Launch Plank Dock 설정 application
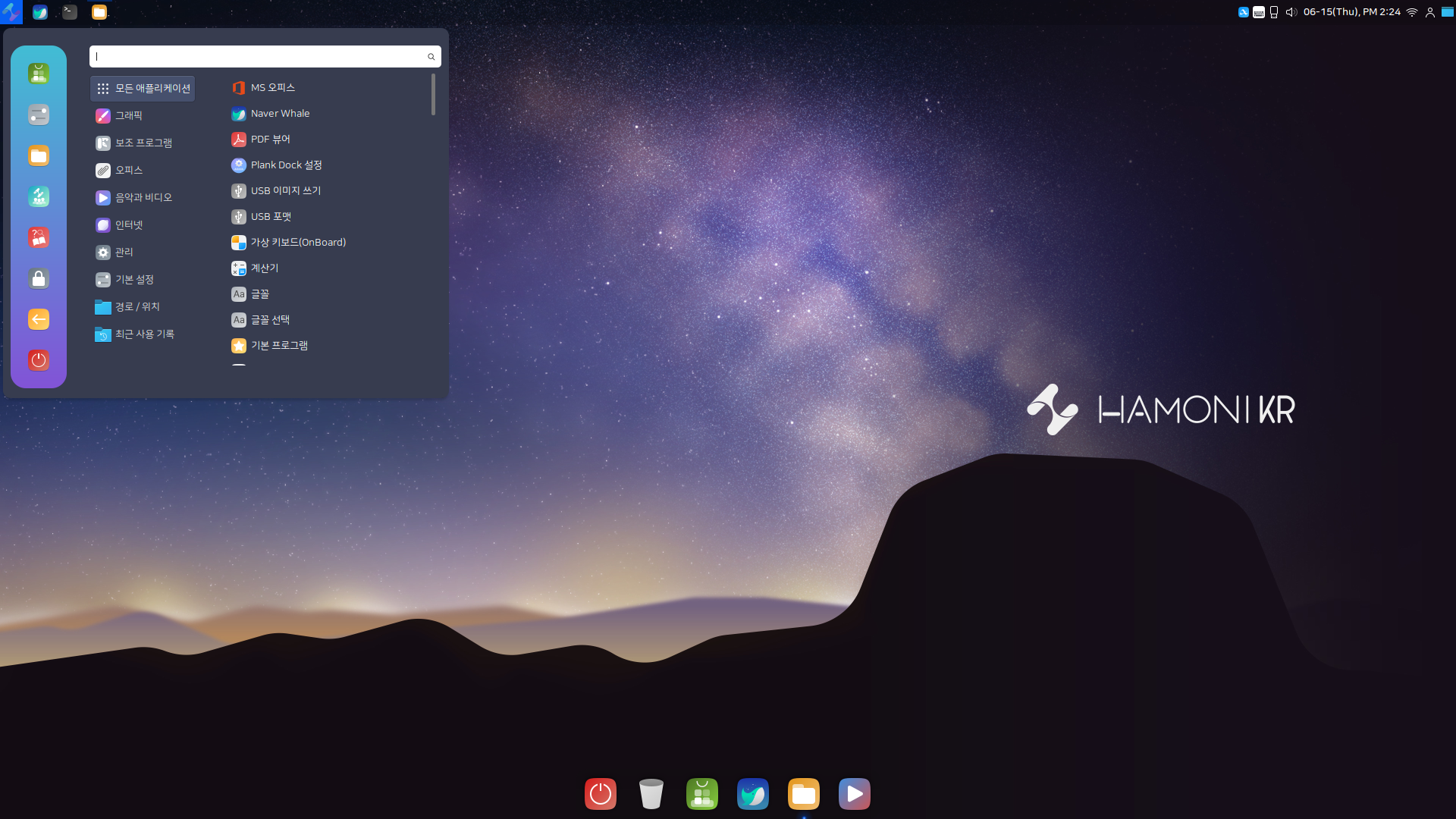The image size is (1456, 819). coord(286,165)
